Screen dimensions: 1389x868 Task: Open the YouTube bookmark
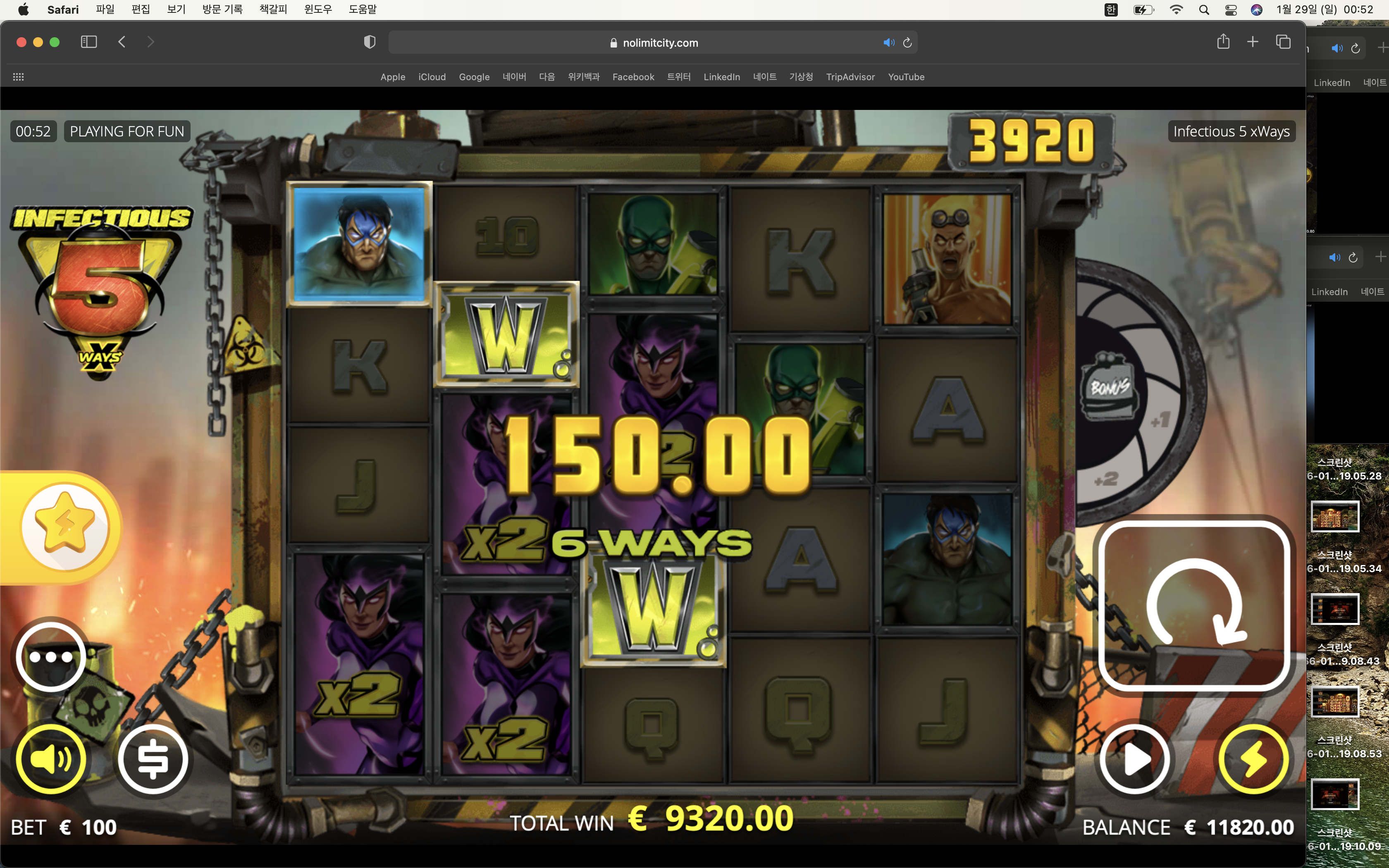pyautogui.click(x=906, y=77)
